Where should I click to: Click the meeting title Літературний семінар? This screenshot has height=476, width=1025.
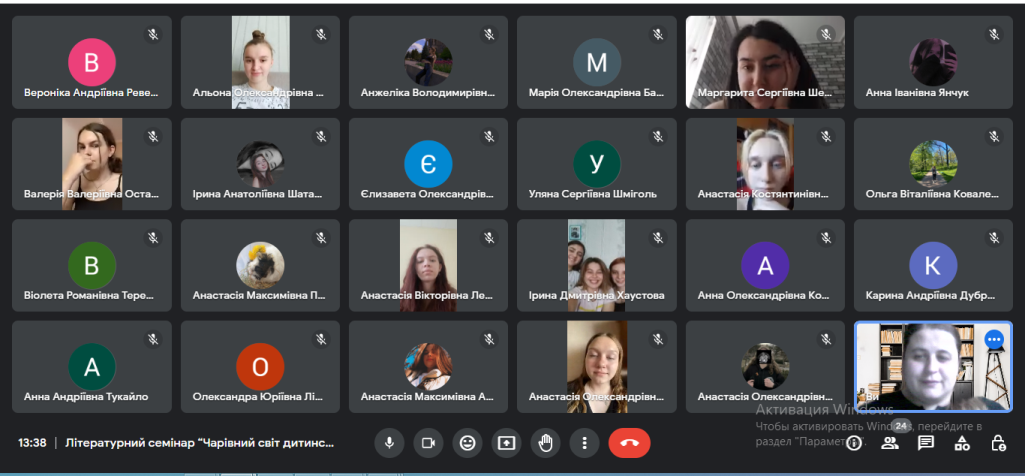tap(200, 443)
